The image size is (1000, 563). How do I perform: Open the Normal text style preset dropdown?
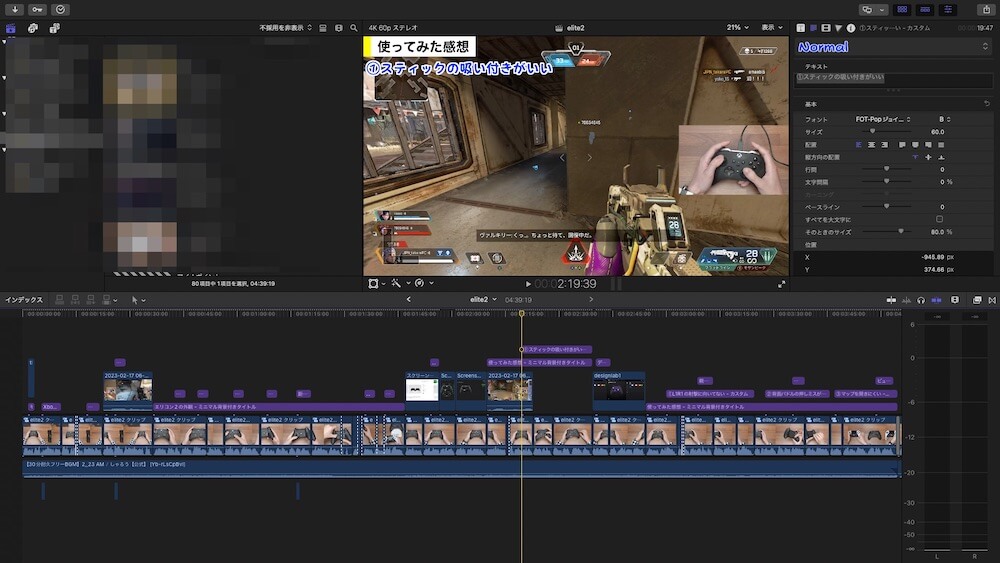point(892,47)
